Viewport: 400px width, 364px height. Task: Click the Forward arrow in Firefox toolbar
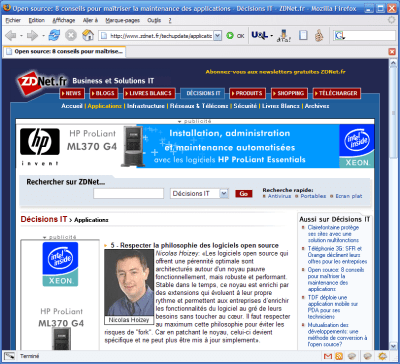tap(32, 35)
